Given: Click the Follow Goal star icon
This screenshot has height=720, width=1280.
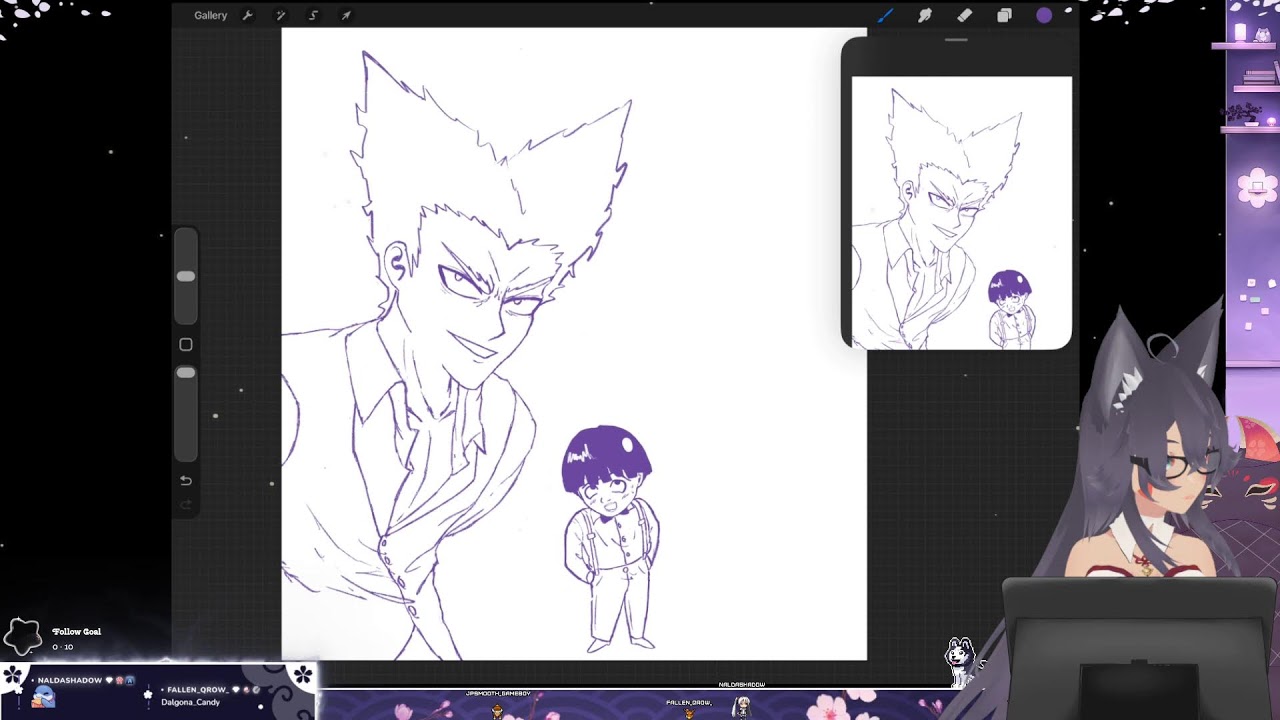Looking at the screenshot, I should 23,636.
